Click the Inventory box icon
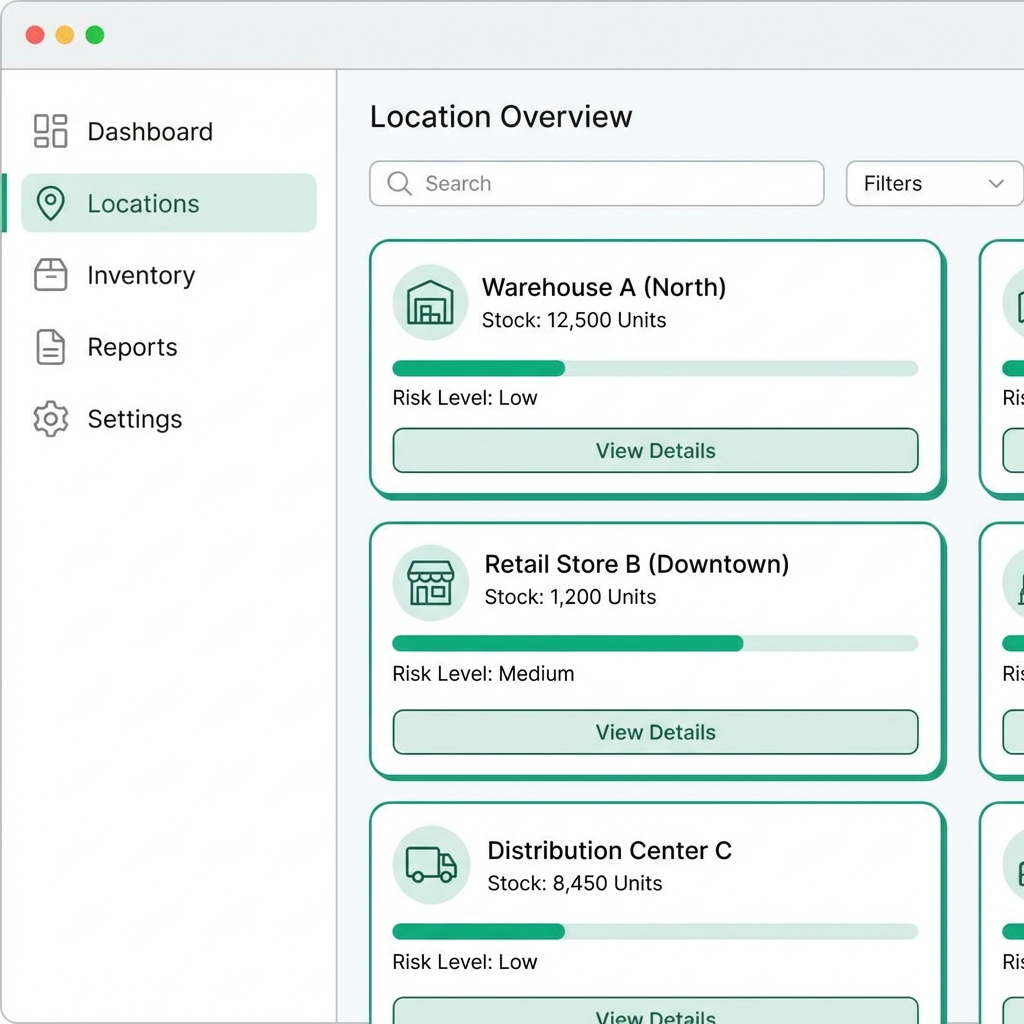1024x1024 pixels. click(x=50, y=275)
